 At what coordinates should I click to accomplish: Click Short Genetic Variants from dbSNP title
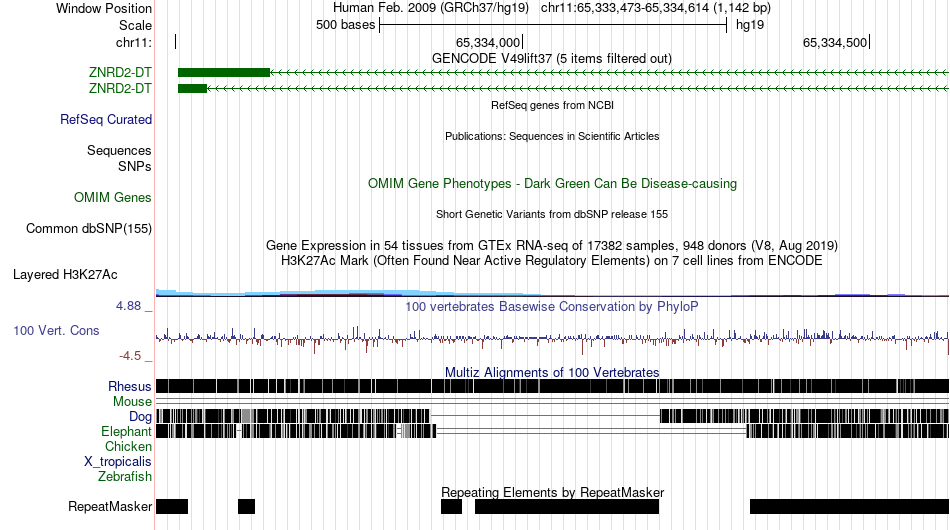(x=552, y=214)
